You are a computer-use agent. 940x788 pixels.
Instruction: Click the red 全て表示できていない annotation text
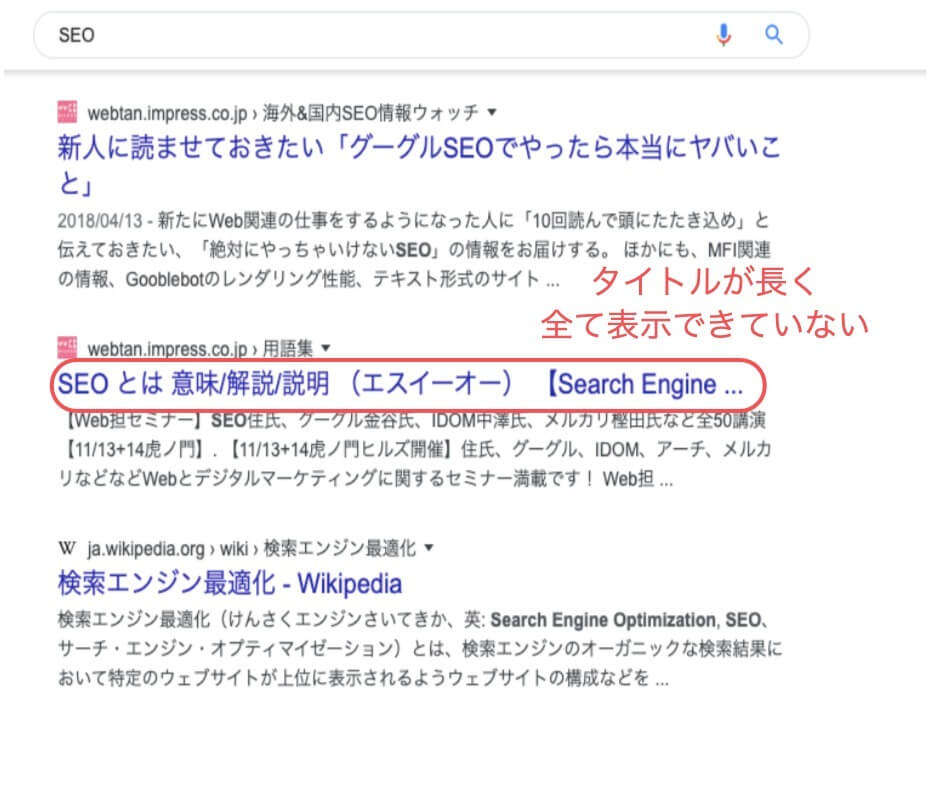click(x=704, y=325)
